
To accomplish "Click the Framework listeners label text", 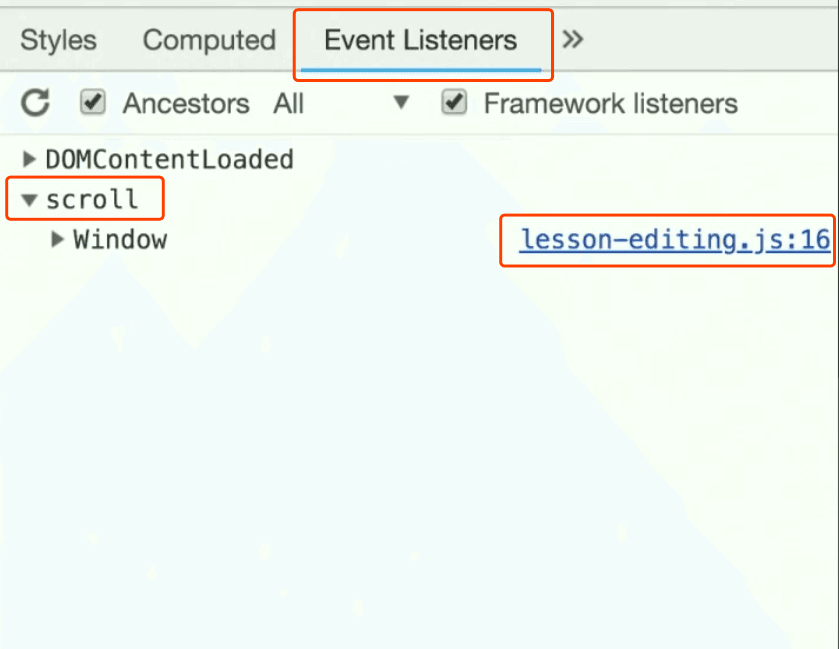I will [611, 103].
